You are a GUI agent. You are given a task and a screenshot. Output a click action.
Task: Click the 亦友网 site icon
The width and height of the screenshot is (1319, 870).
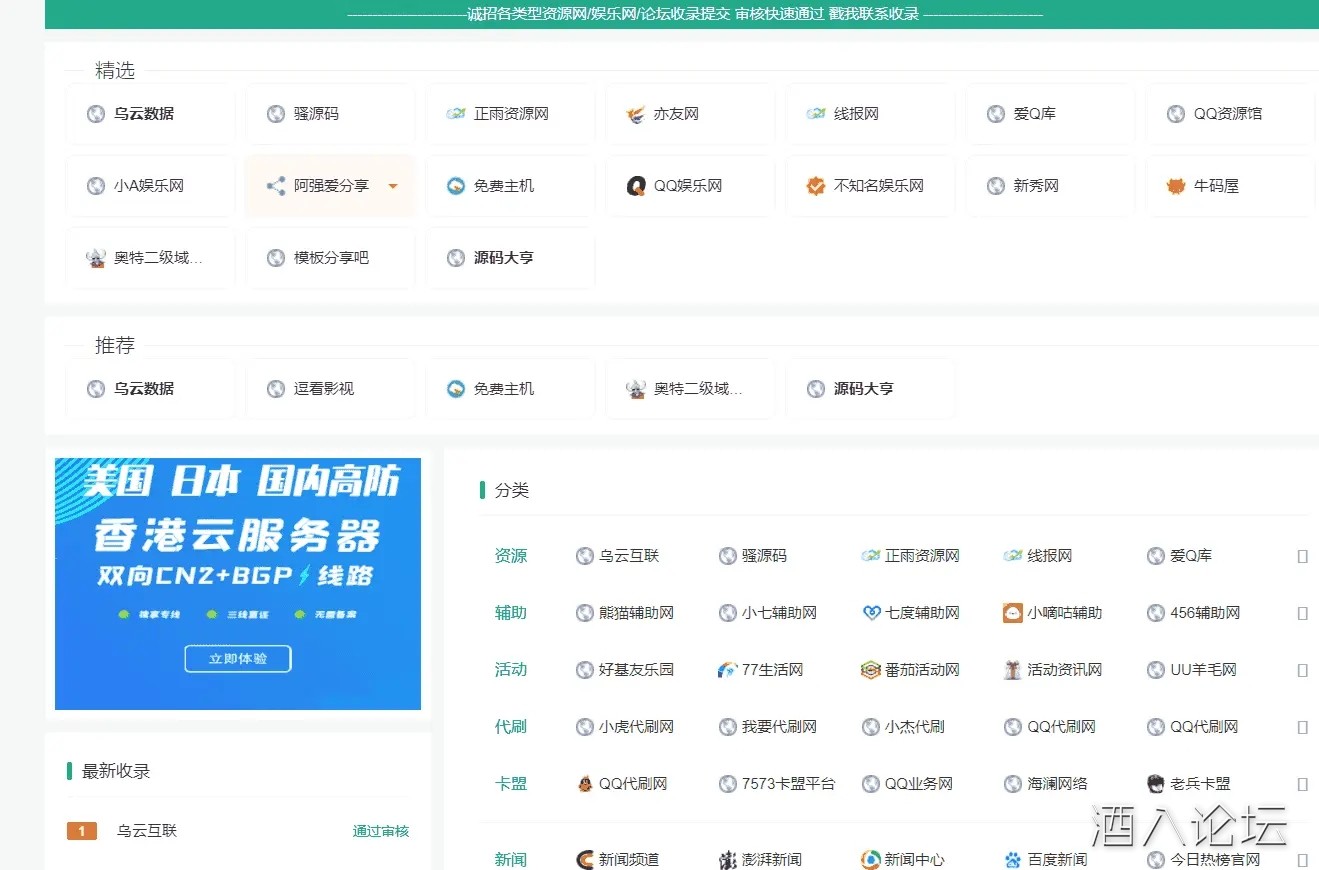(x=636, y=114)
